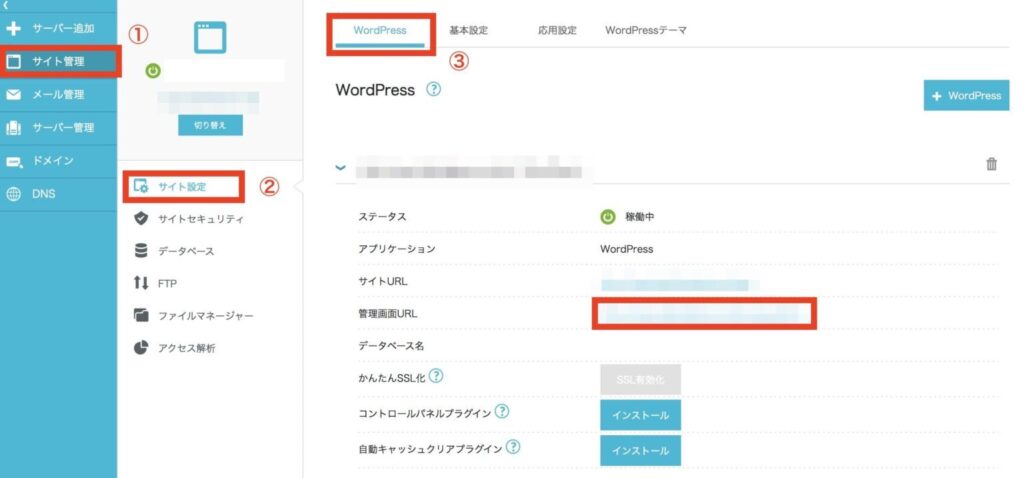Select サーバー管理 label in sidebar
1024x478 pixels.
[x=63, y=128]
